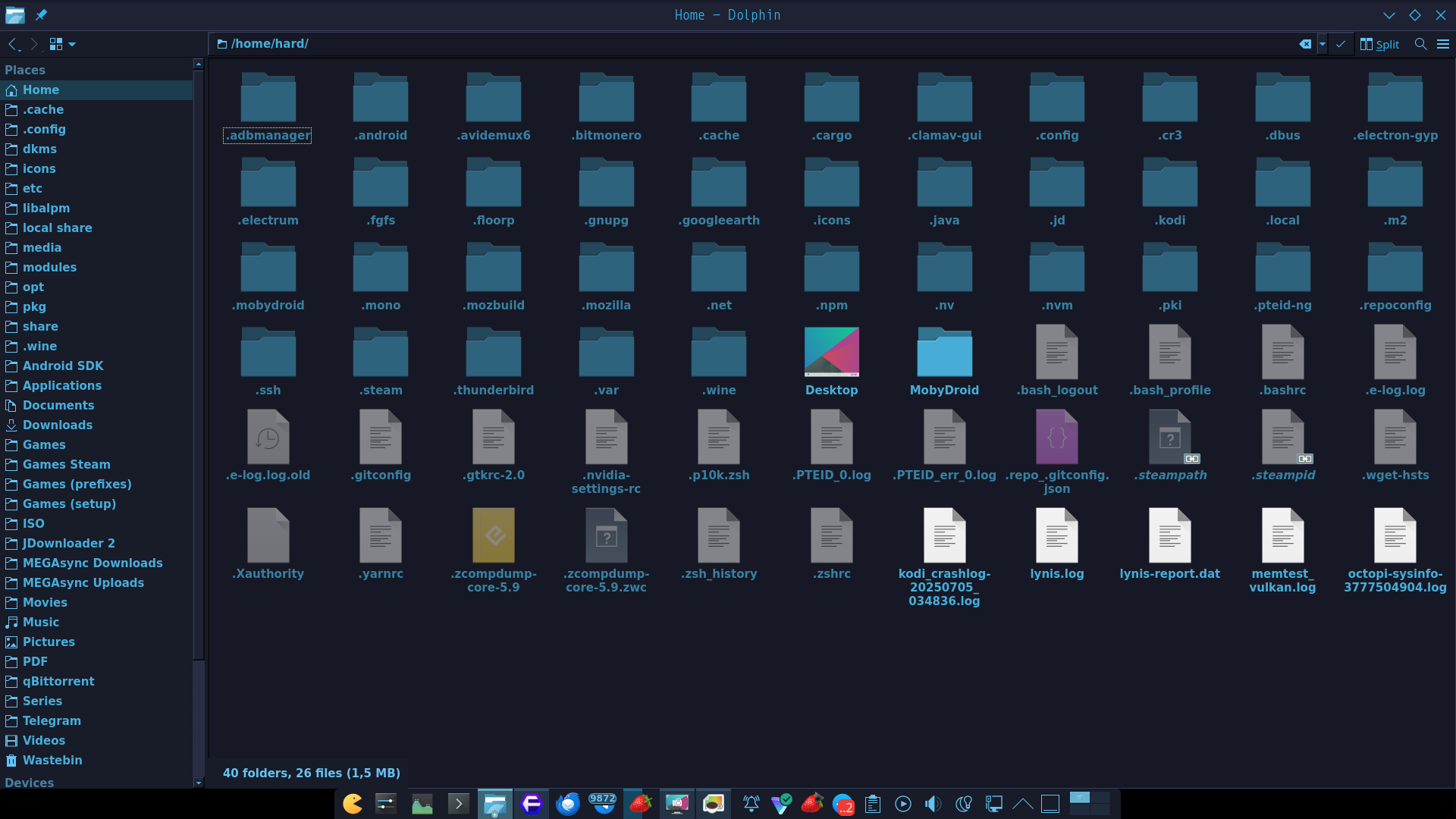Image resolution: width=1456 pixels, height=819 pixels.
Task: Confirm location with checkmark button
Action: click(1341, 44)
